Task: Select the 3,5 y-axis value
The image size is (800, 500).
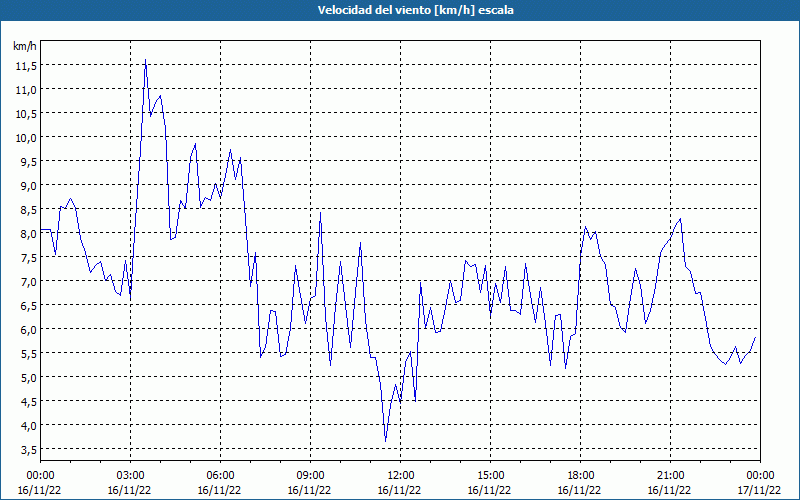Action: (x=28, y=449)
